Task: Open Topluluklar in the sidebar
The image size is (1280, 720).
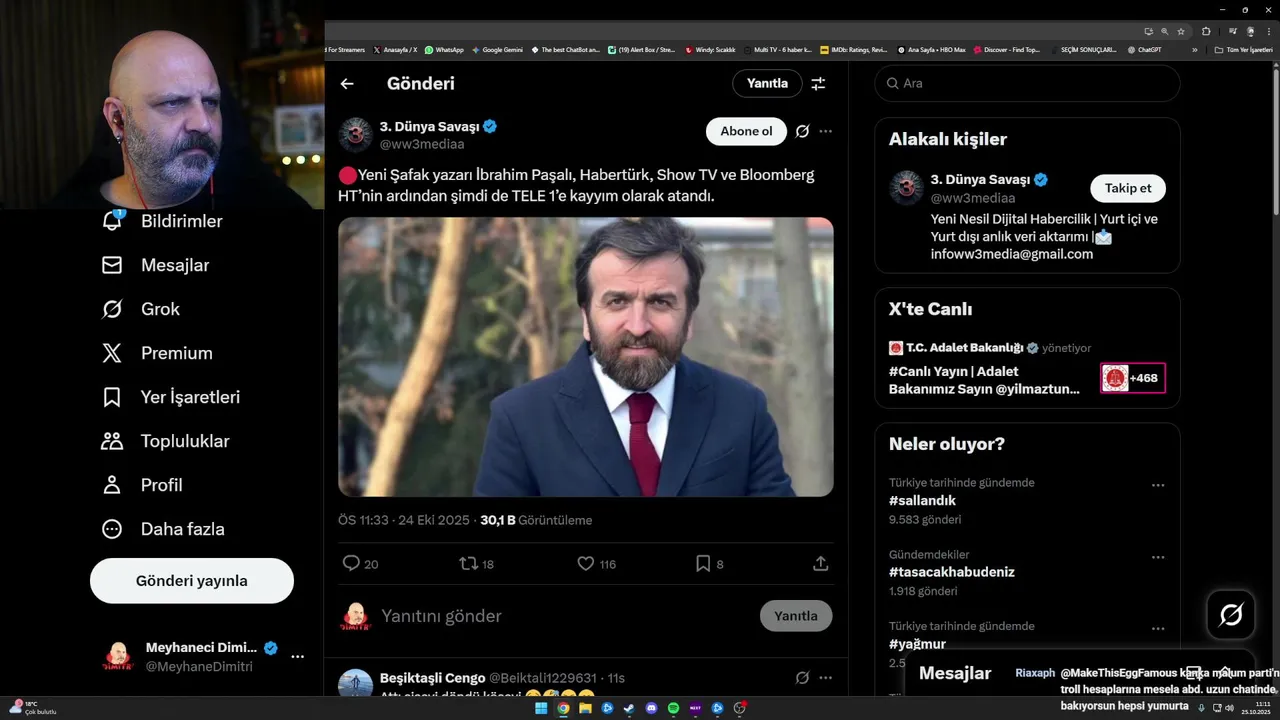Action: pos(165,441)
